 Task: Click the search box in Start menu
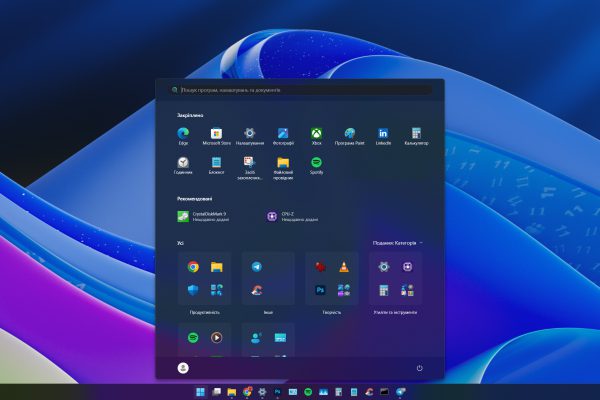click(x=300, y=90)
